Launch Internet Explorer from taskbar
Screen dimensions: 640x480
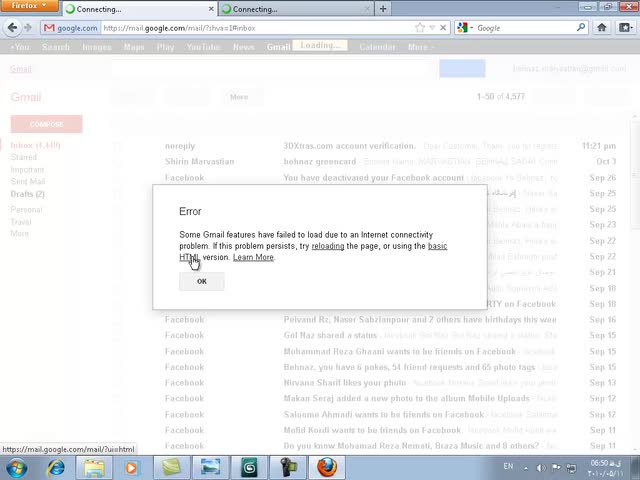point(56,467)
